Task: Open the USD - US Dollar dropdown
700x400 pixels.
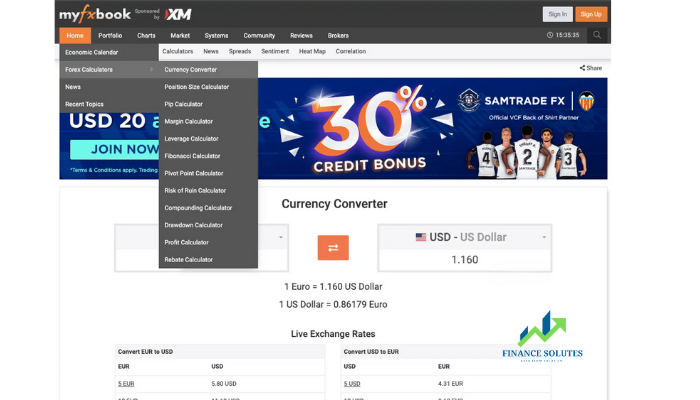Action: click(x=465, y=237)
